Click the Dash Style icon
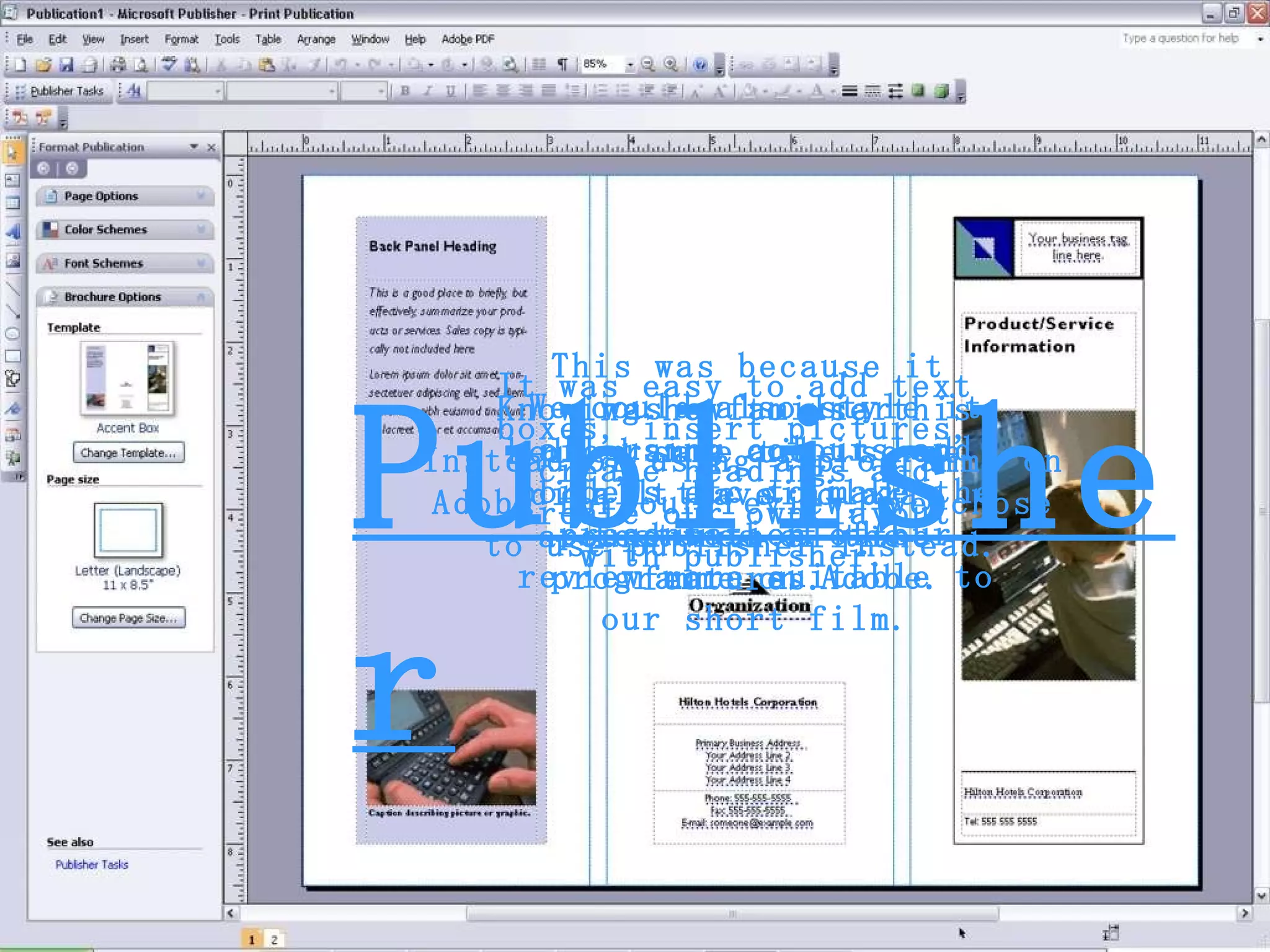Viewport: 1270px width, 952px height. tap(873, 92)
